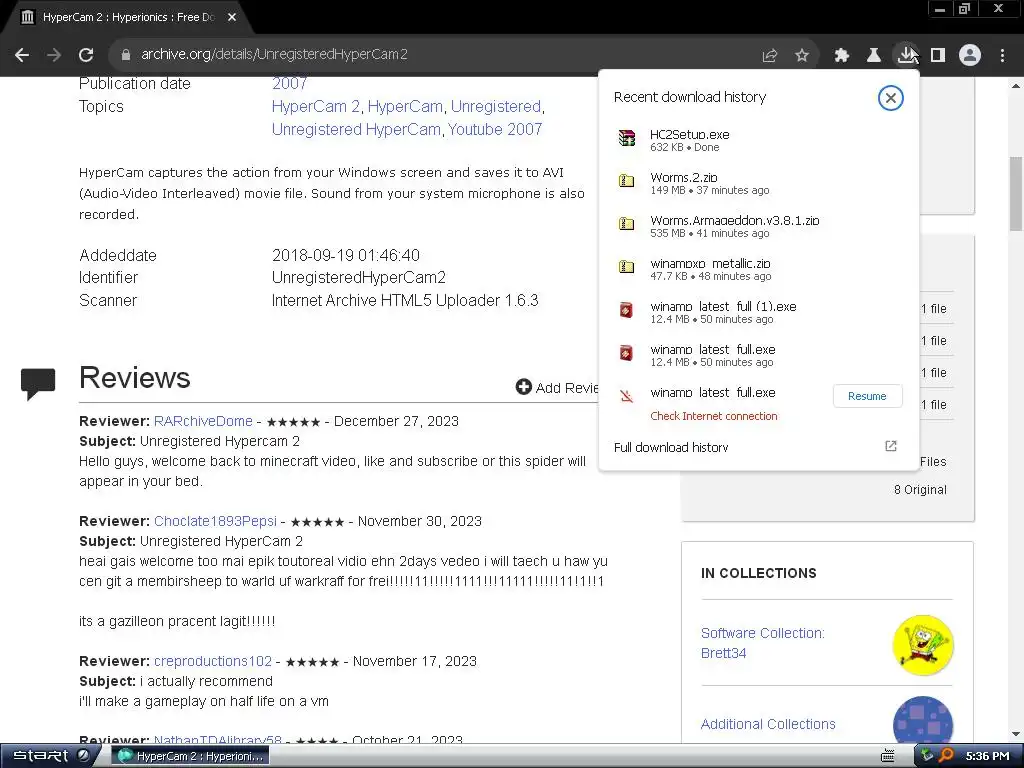1024x768 pixels.
Task: Click the Reviews speech bubble icon
Action: 38,383
